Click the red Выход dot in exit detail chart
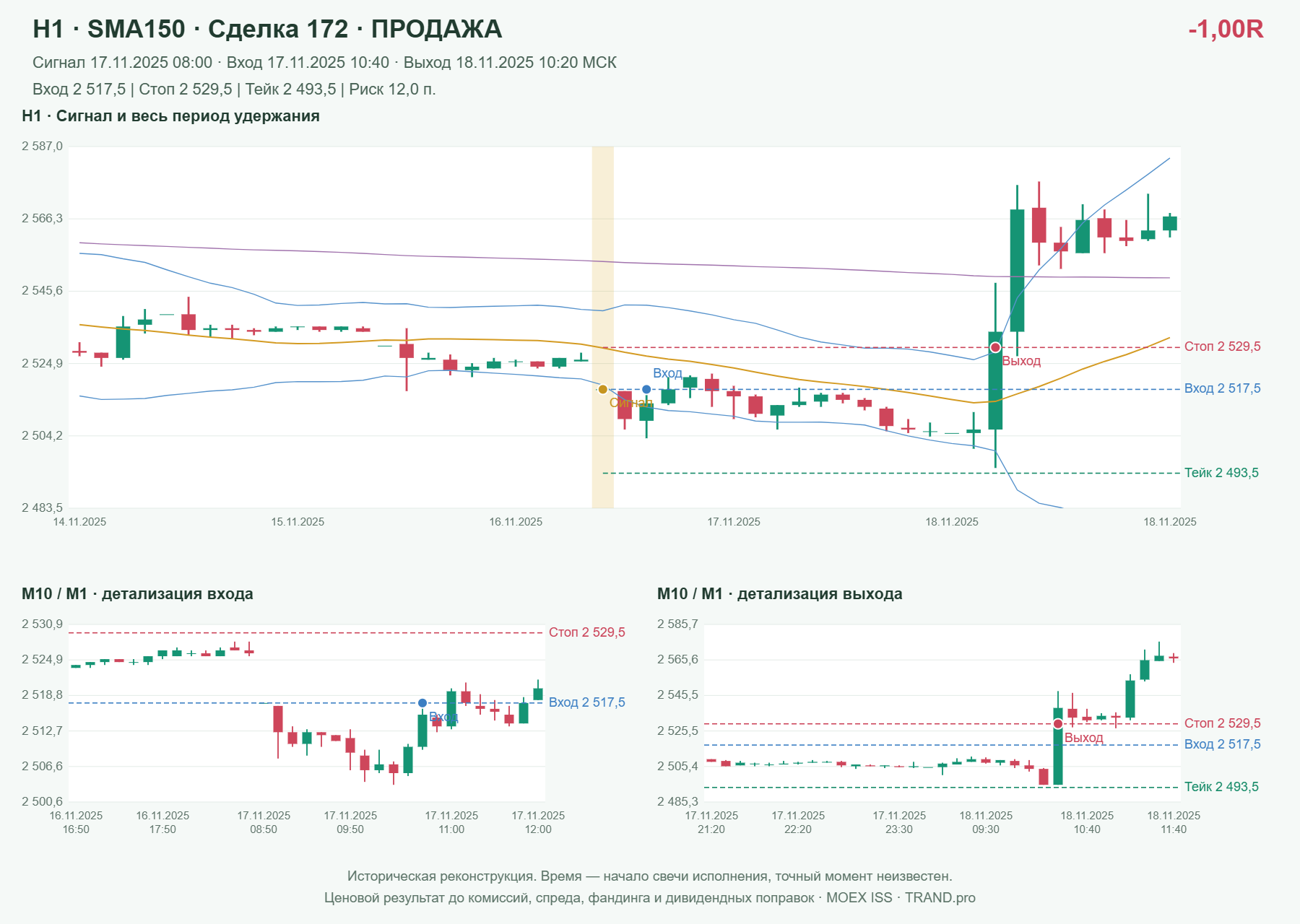The width and height of the screenshot is (1300, 924). coord(1058,724)
